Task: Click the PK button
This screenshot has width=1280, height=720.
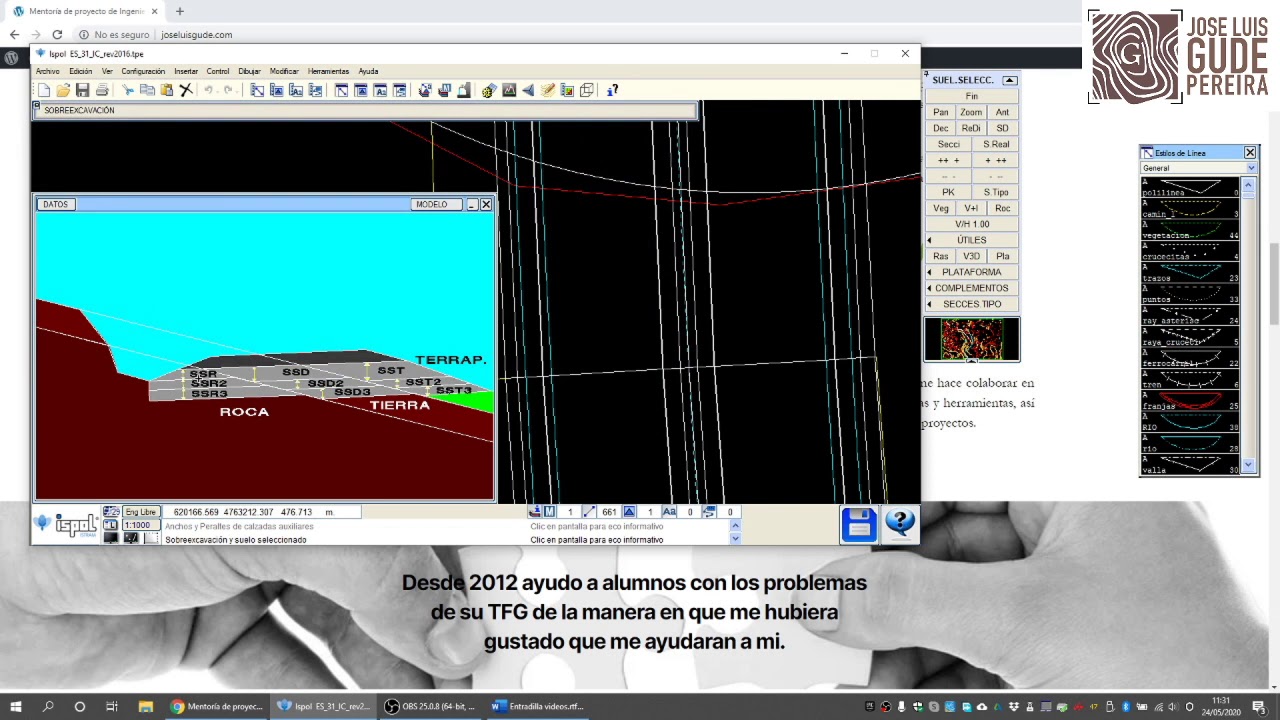Action: click(x=948, y=192)
